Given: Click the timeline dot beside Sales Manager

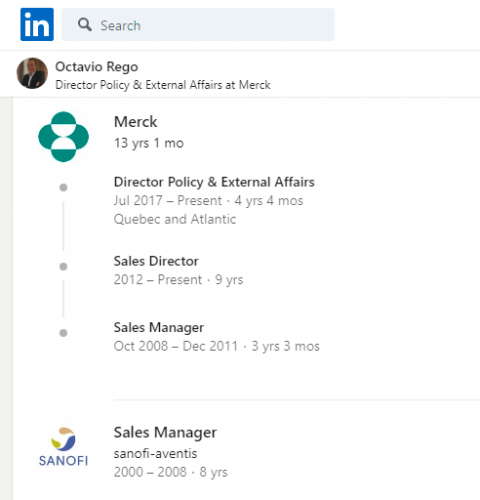Looking at the screenshot, I should [63, 333].
